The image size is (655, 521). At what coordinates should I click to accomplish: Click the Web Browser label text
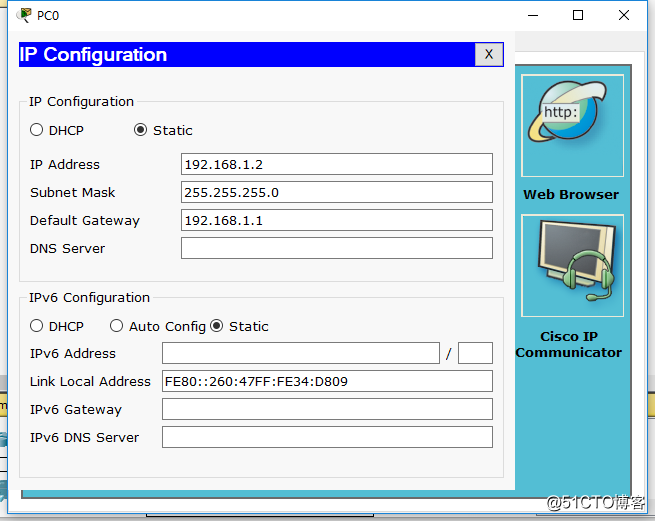click(x=571, y=194)
